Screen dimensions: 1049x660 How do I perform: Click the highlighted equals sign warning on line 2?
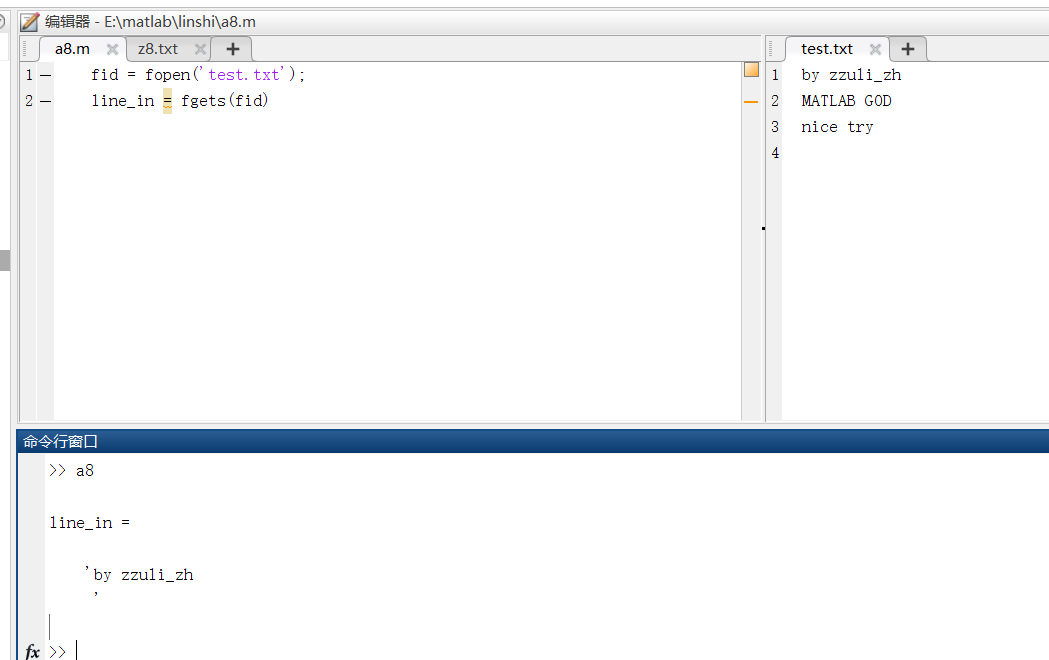click(x=167, y=101)
